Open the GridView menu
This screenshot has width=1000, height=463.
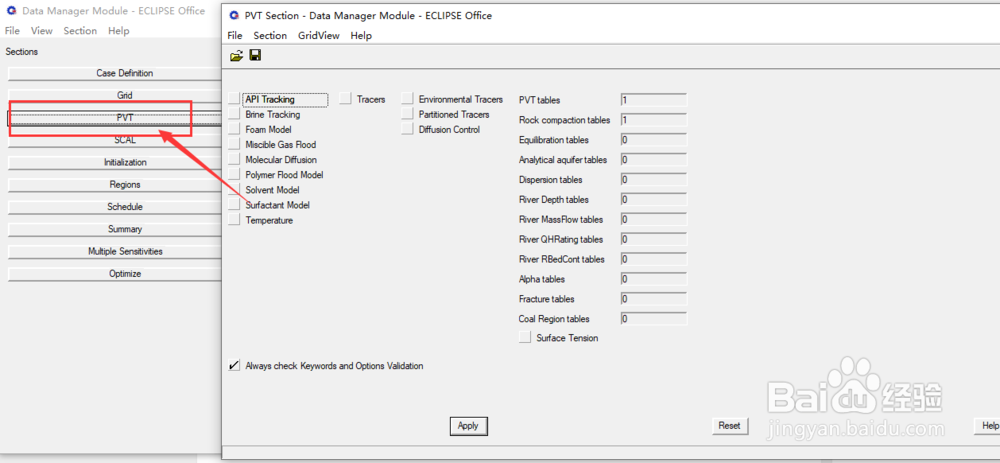coord(318,36)
